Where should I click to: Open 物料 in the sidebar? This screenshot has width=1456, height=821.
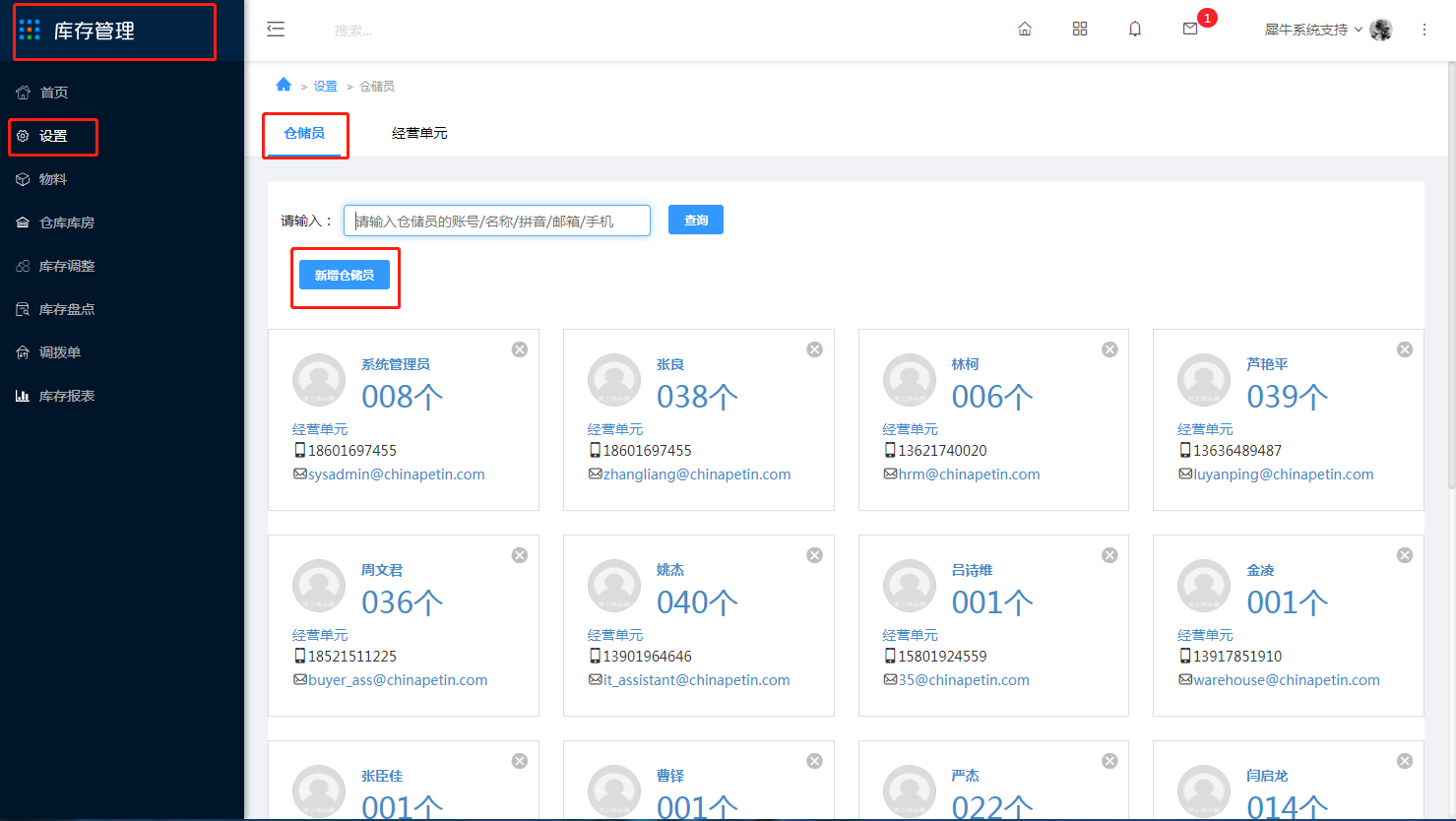coord(122,179)
